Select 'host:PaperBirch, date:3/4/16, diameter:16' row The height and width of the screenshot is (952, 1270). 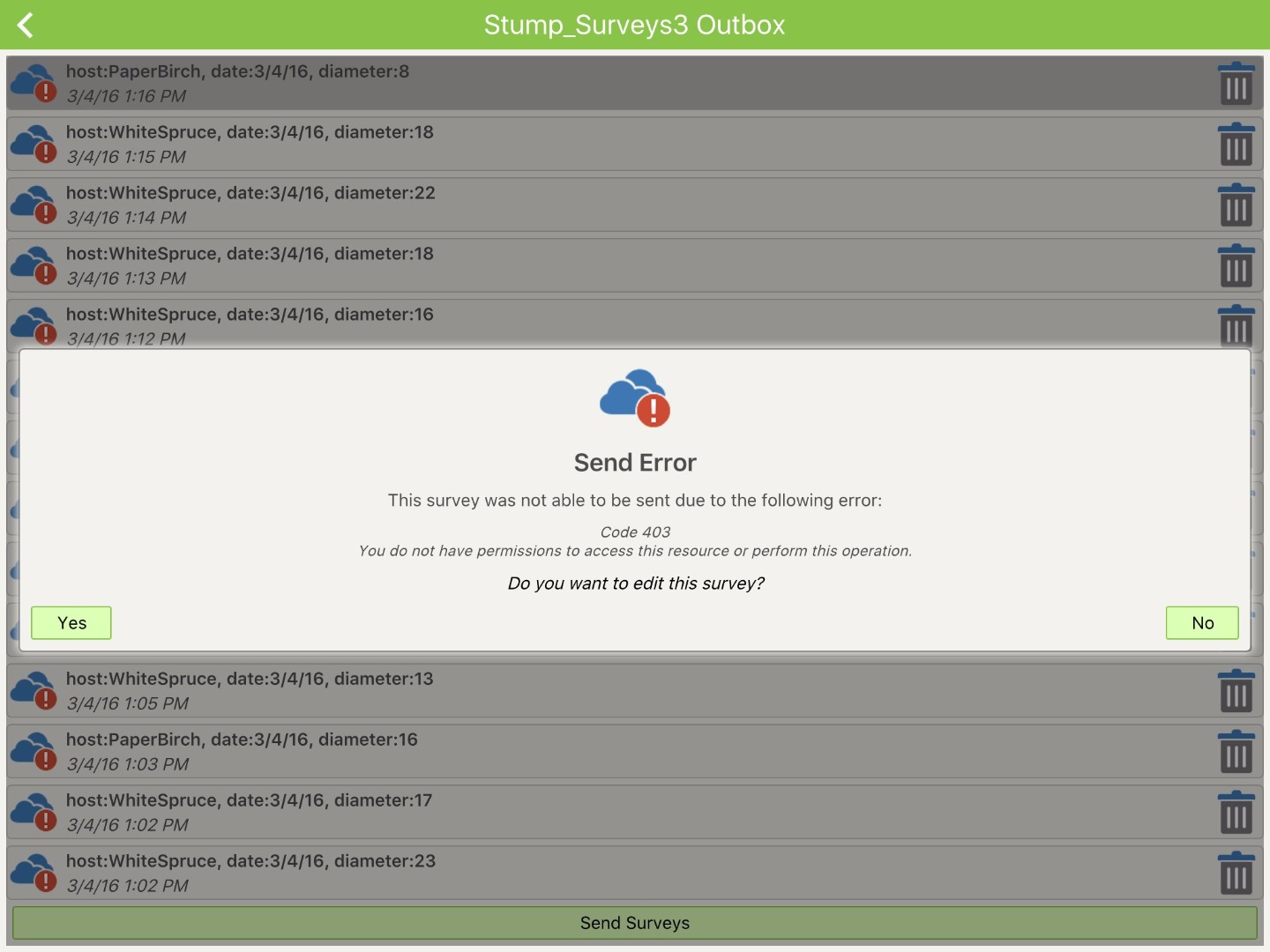click(635, 752)
